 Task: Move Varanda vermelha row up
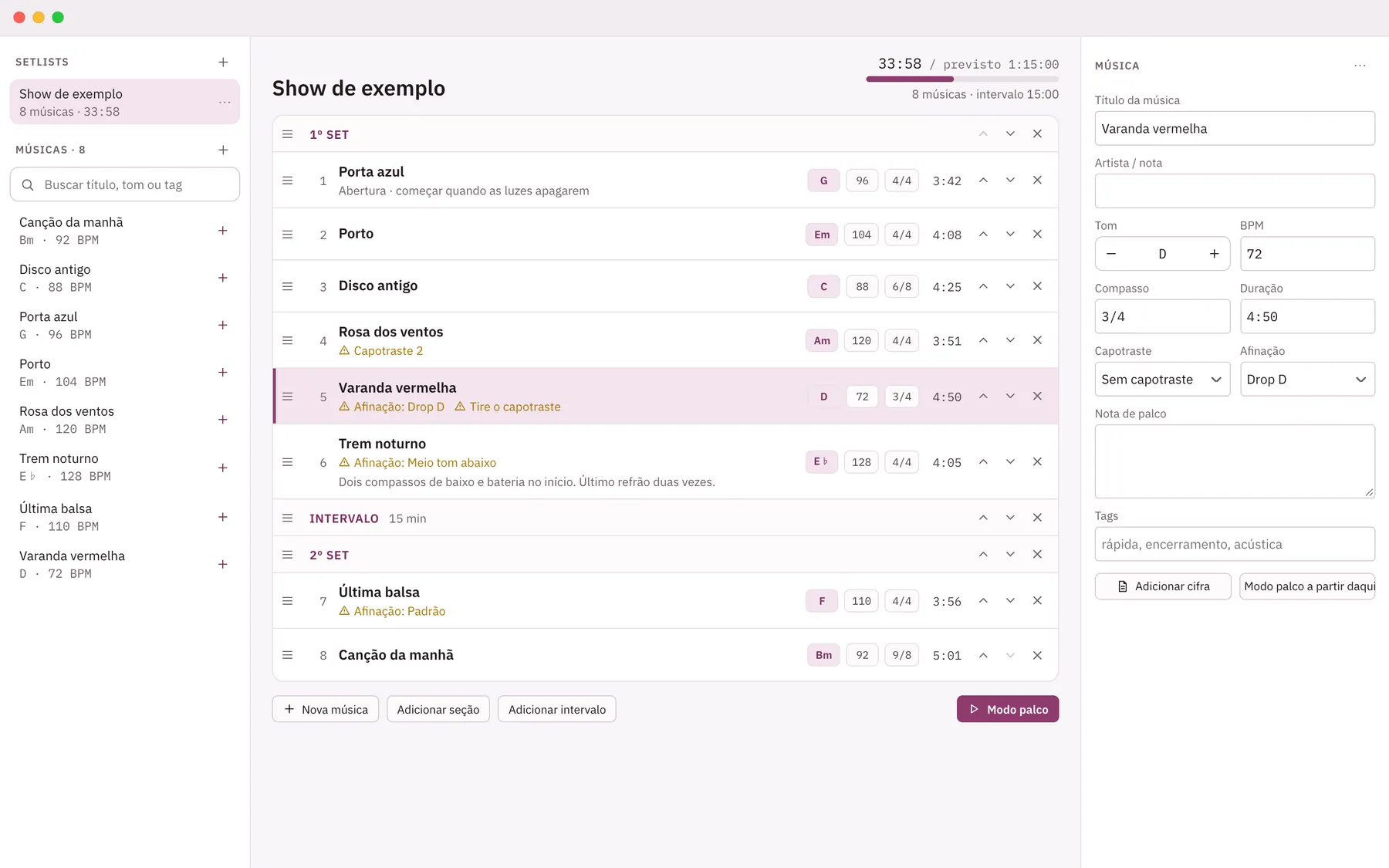point(983,397)
